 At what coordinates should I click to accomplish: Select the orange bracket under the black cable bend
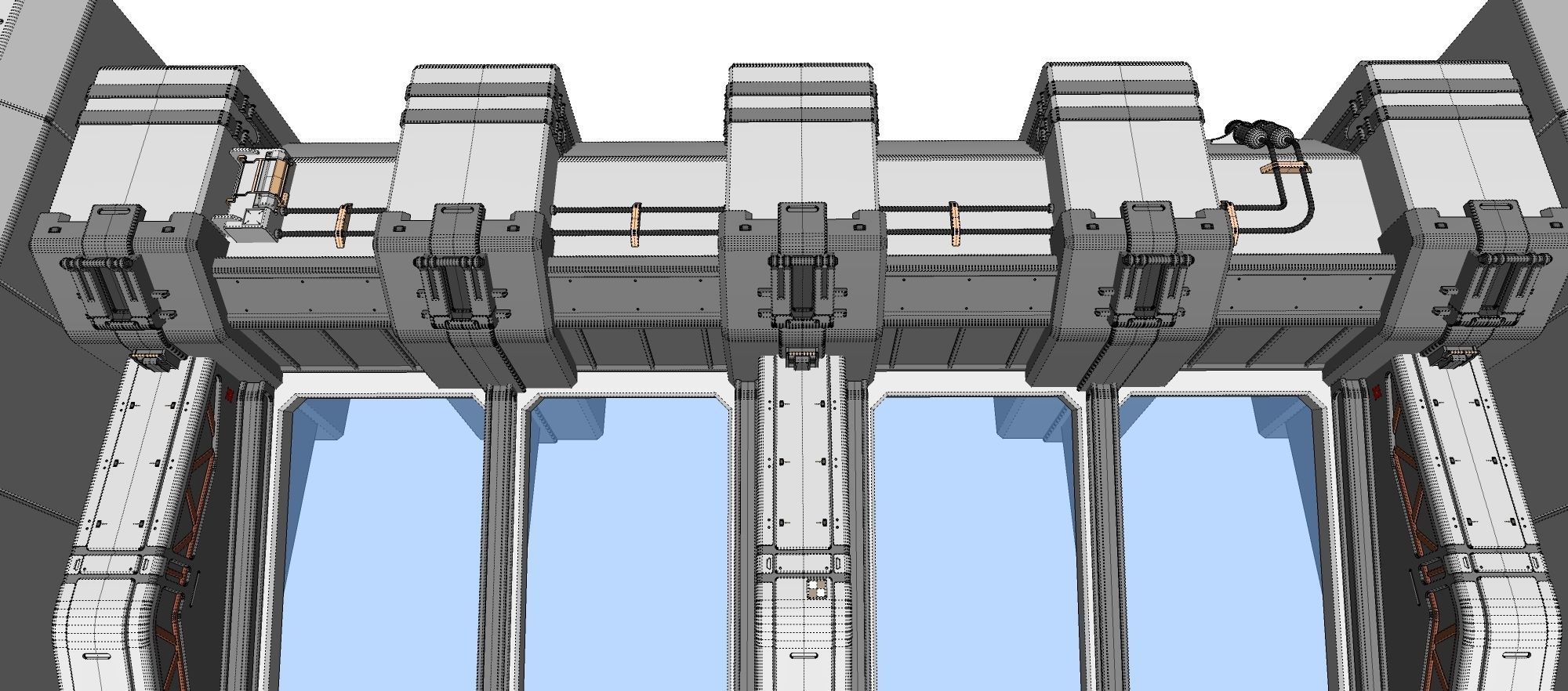coord(1286,167)
